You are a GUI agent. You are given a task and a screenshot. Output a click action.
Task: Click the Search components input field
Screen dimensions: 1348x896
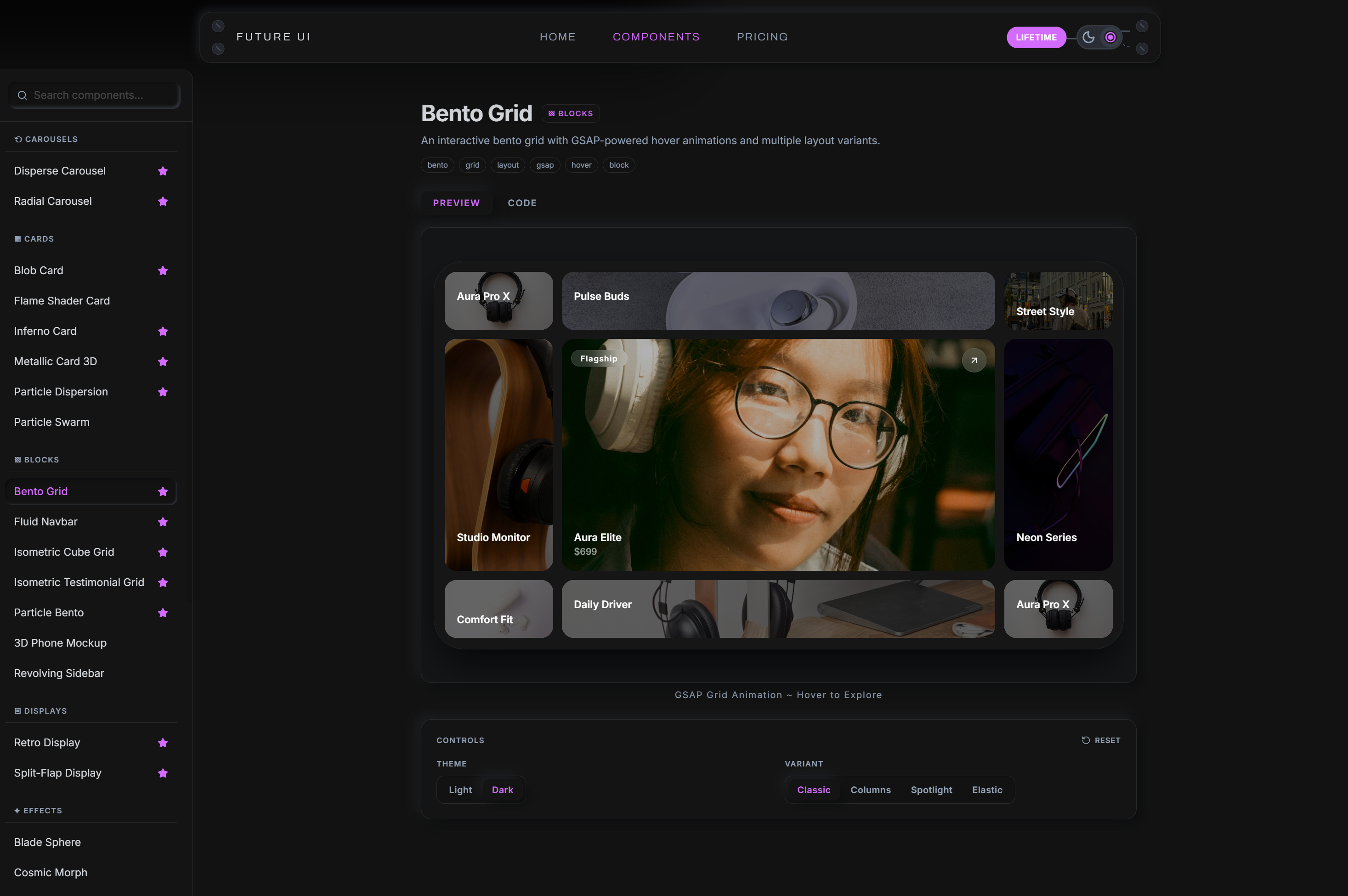(94, 95)
